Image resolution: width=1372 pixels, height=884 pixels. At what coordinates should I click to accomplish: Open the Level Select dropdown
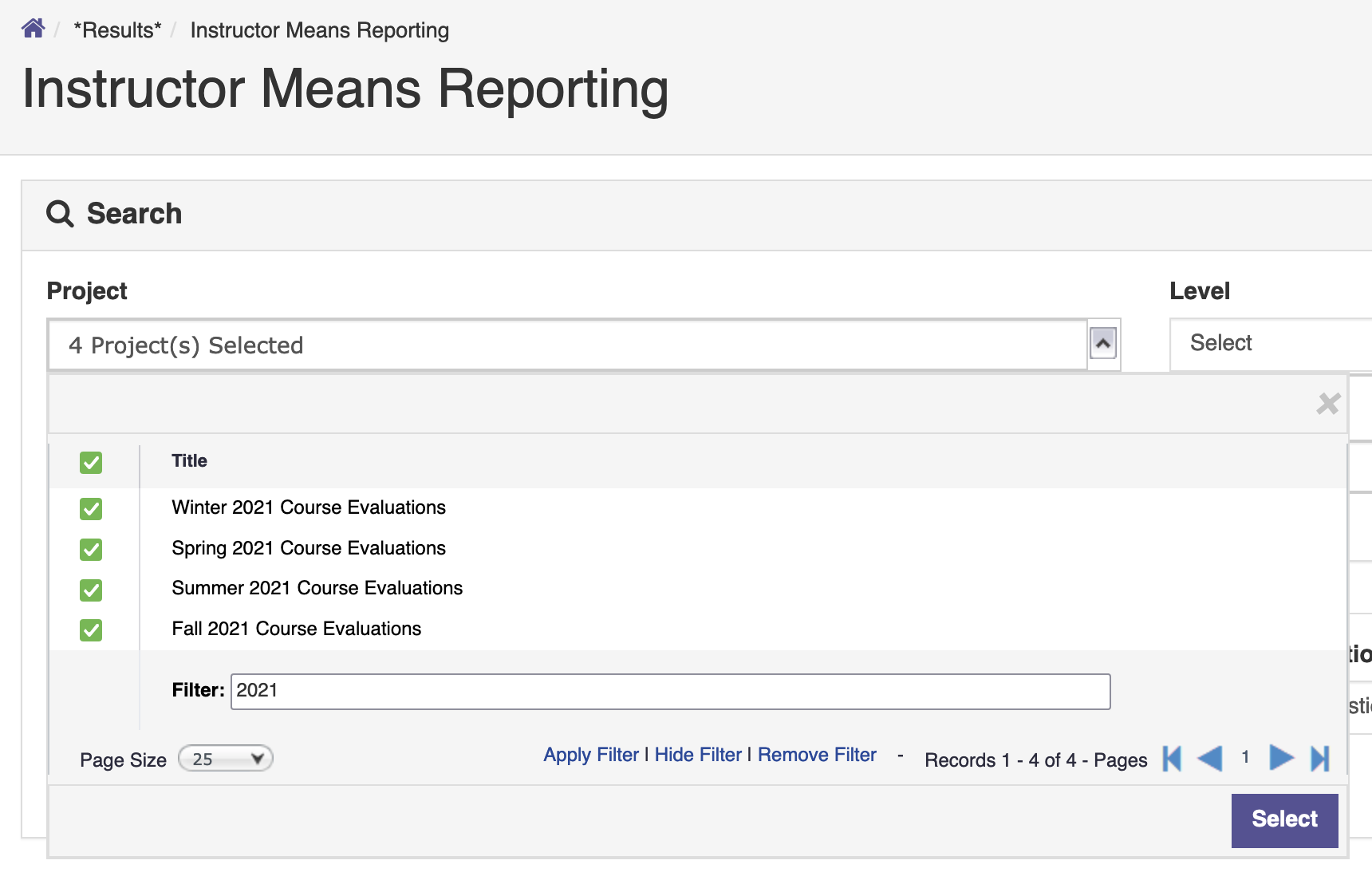[1271, 344]
